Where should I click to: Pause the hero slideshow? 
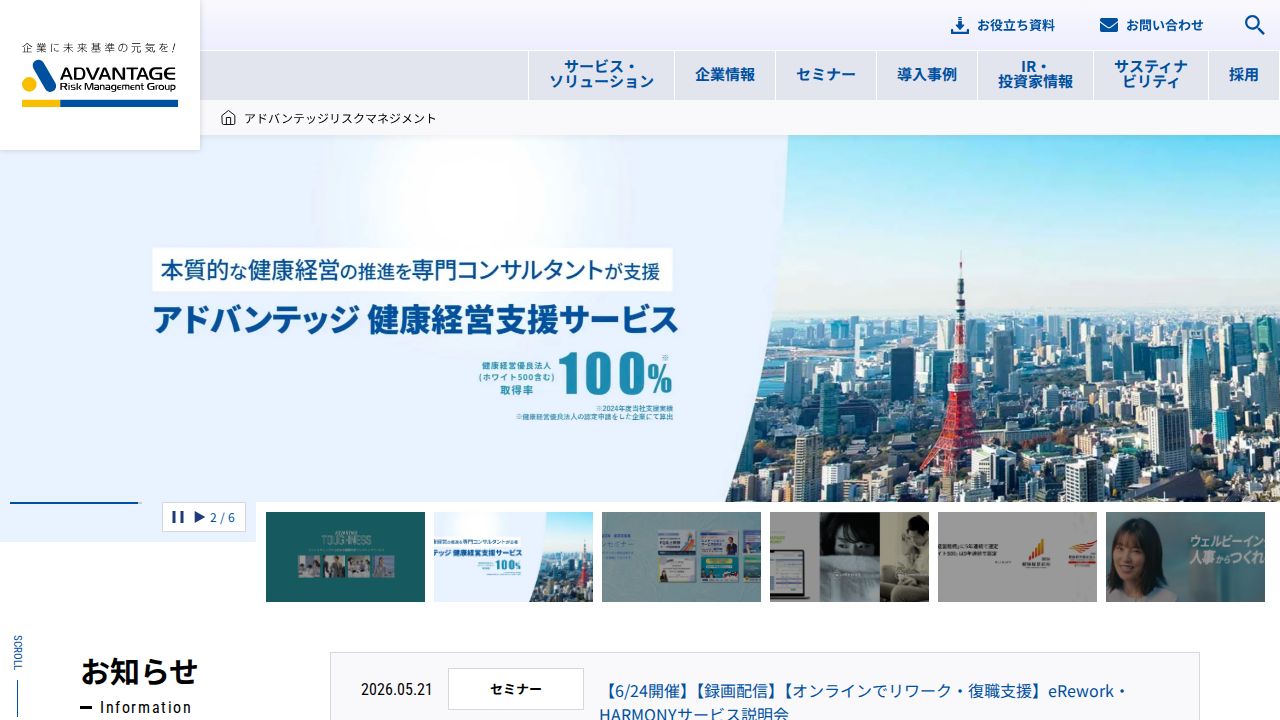pyautogui.click(x=178, y=517)
